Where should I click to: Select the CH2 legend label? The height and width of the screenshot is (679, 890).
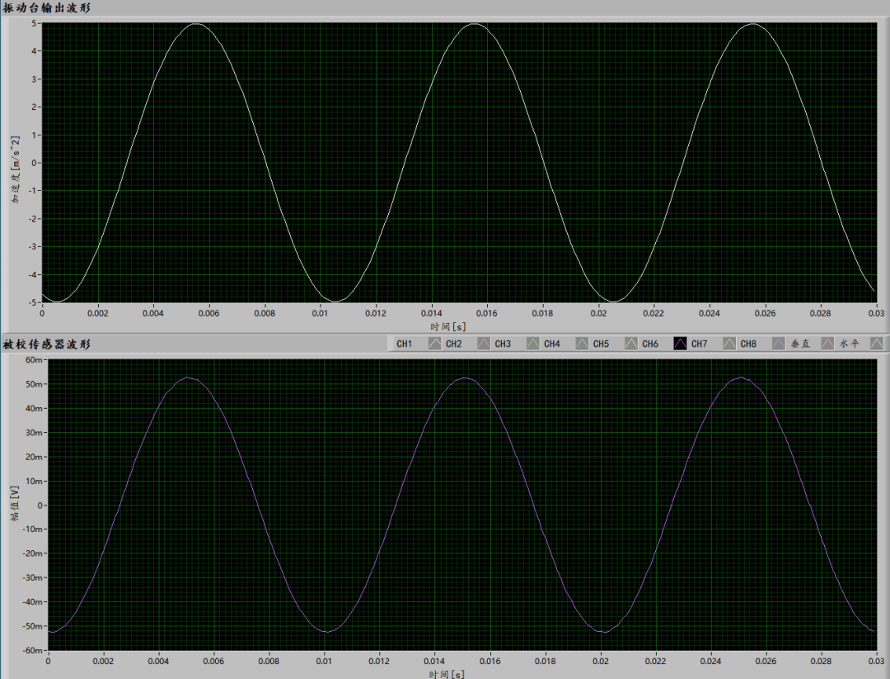click(454, 344)
